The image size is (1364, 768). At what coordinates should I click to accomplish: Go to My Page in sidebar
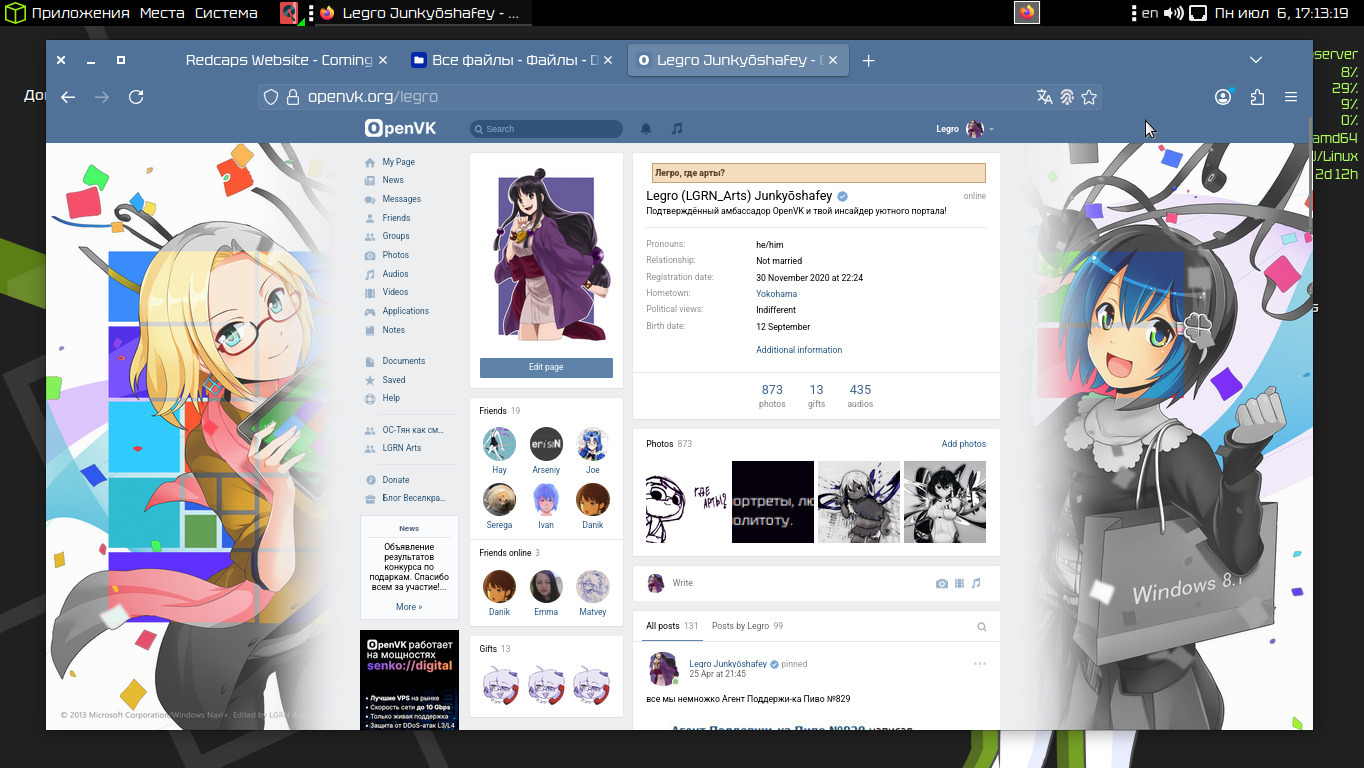(x=398, y=162)
